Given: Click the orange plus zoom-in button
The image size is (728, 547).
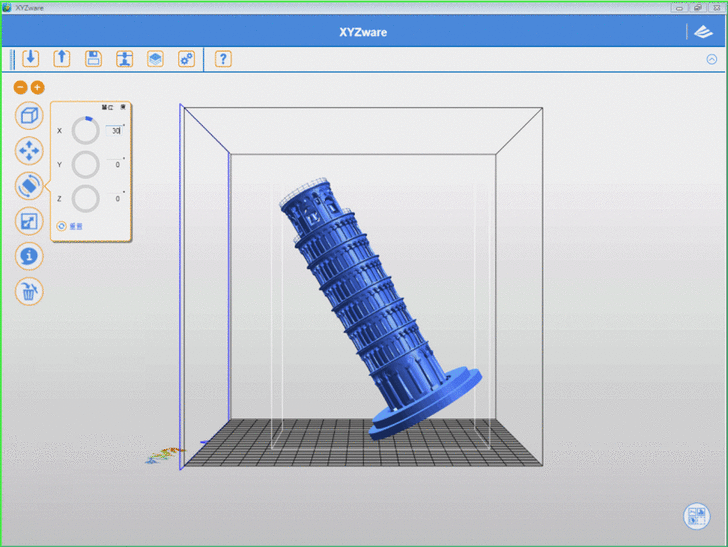Looking at the screenshot, I should pos(38,88).
